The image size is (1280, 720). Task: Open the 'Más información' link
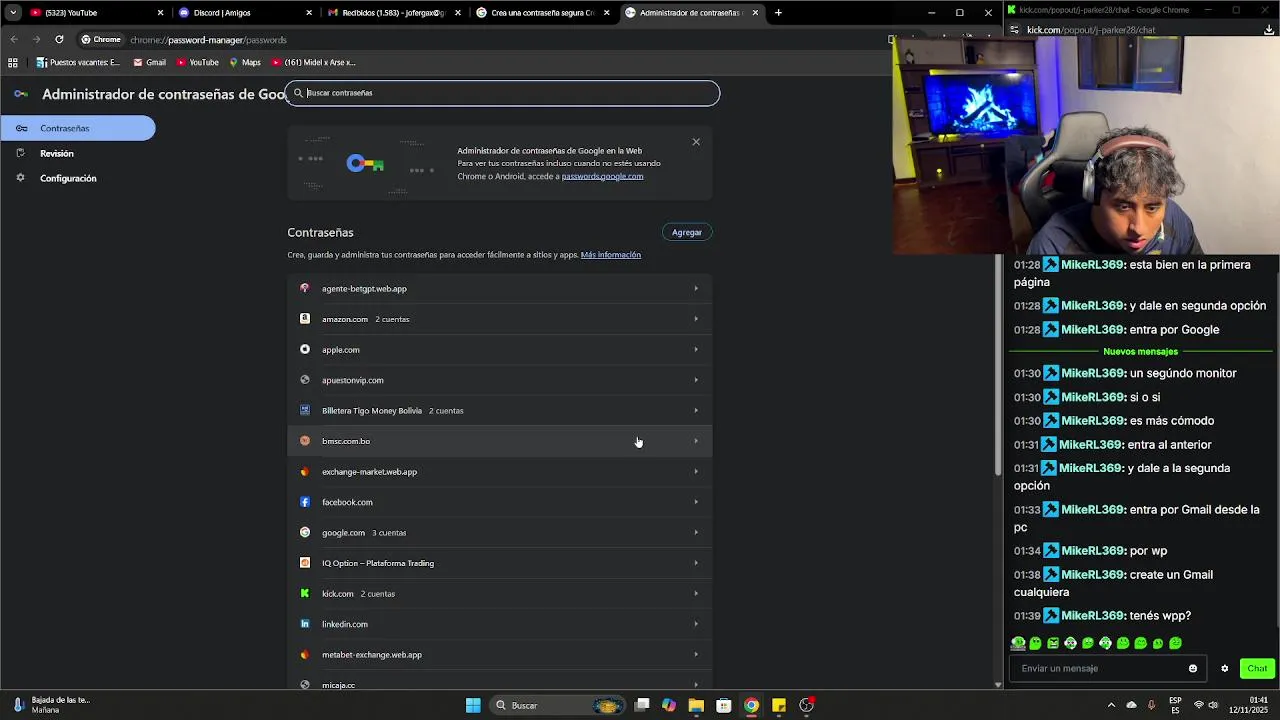(x=611, y=255)
